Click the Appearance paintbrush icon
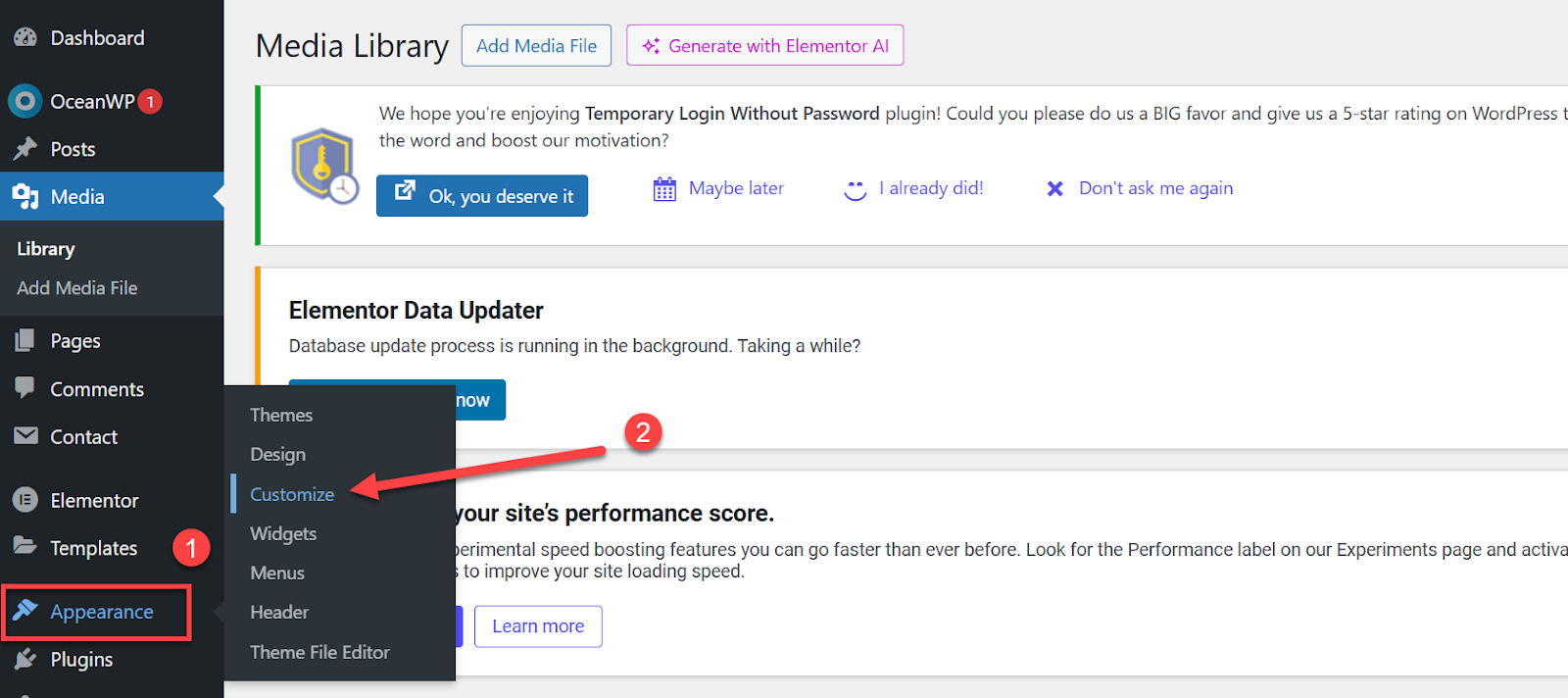 24,611
